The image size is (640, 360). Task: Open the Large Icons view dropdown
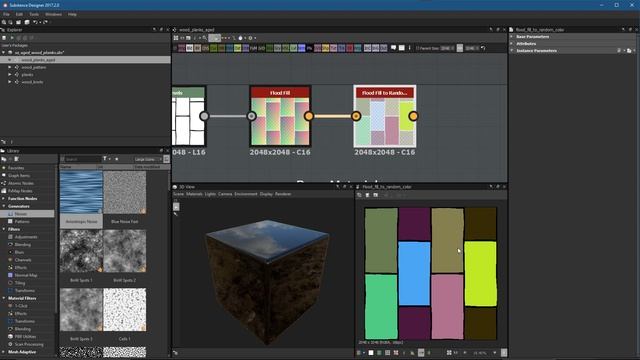(147, 159)
